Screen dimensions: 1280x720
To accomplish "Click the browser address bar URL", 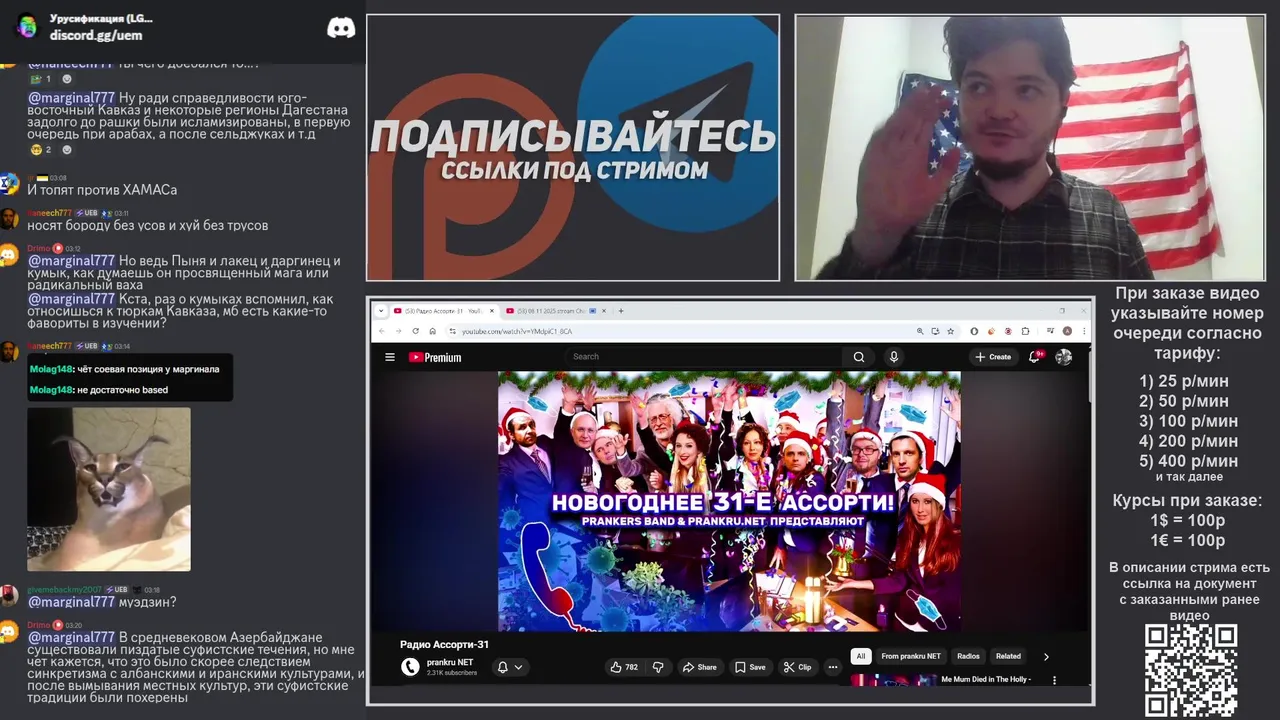I will 518,331.
